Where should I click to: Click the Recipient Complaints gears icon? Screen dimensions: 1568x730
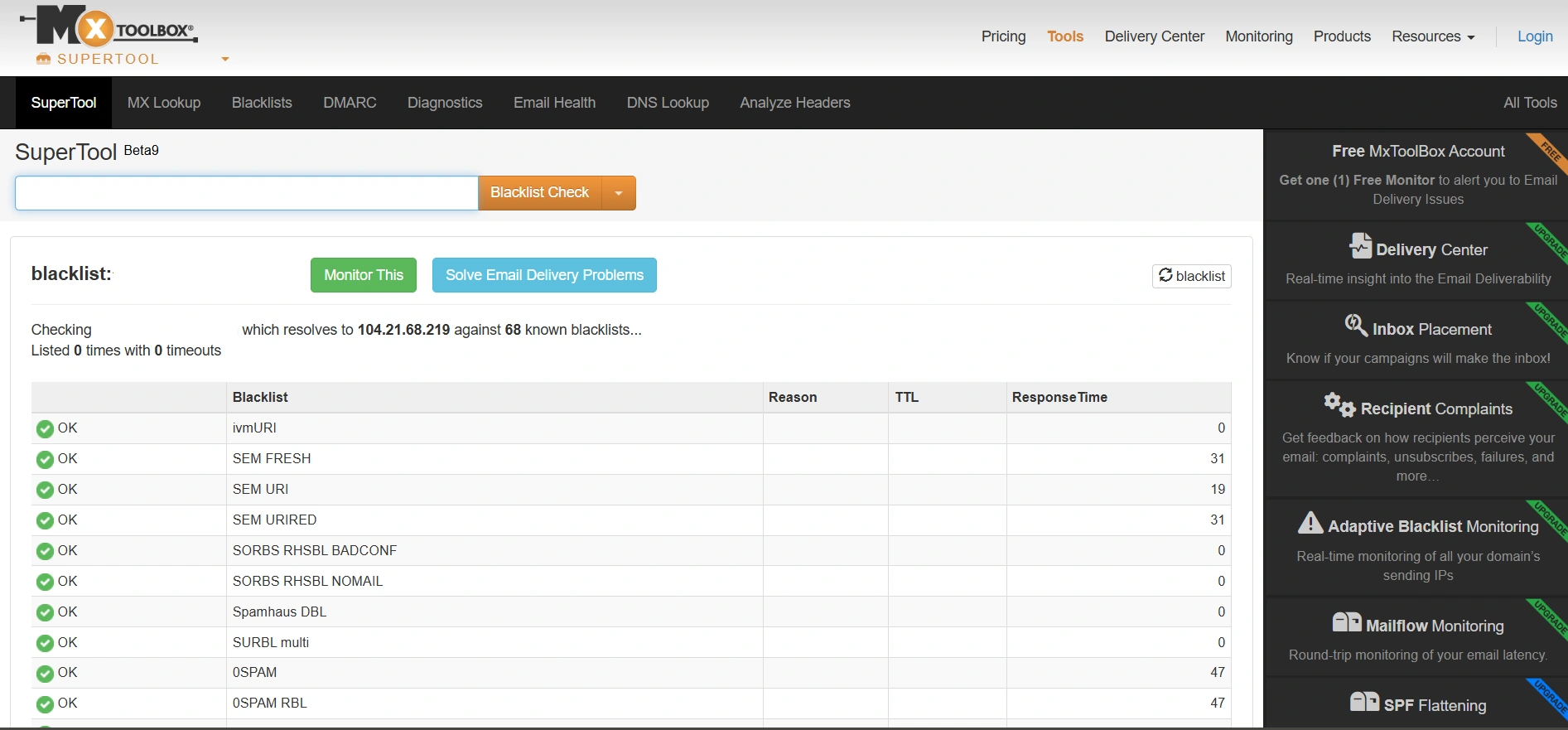pos(1339,404)
